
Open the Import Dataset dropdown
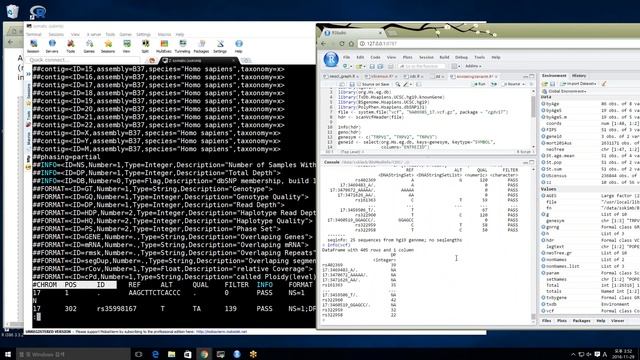(578, 84)
